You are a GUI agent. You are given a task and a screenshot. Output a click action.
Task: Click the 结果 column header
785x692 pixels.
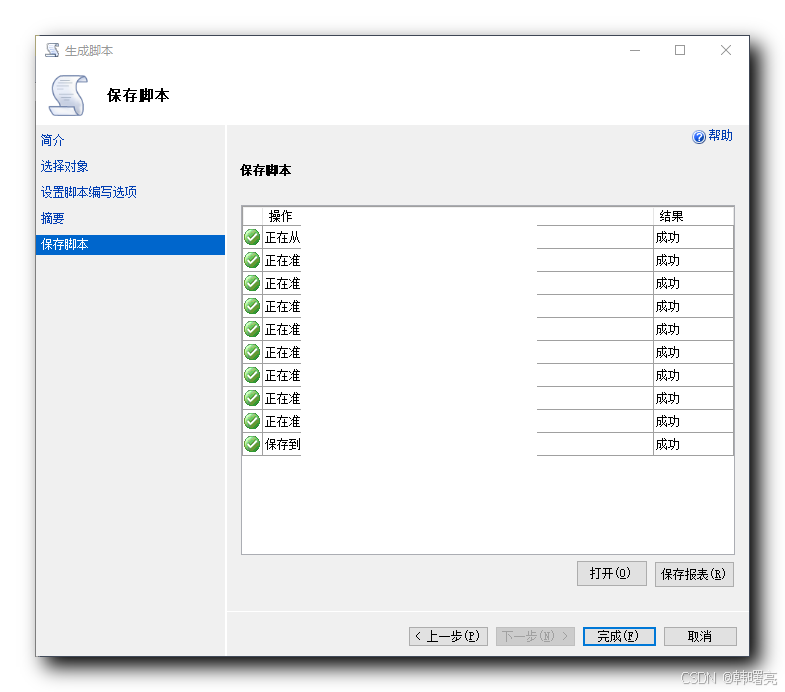coord(693,216)
